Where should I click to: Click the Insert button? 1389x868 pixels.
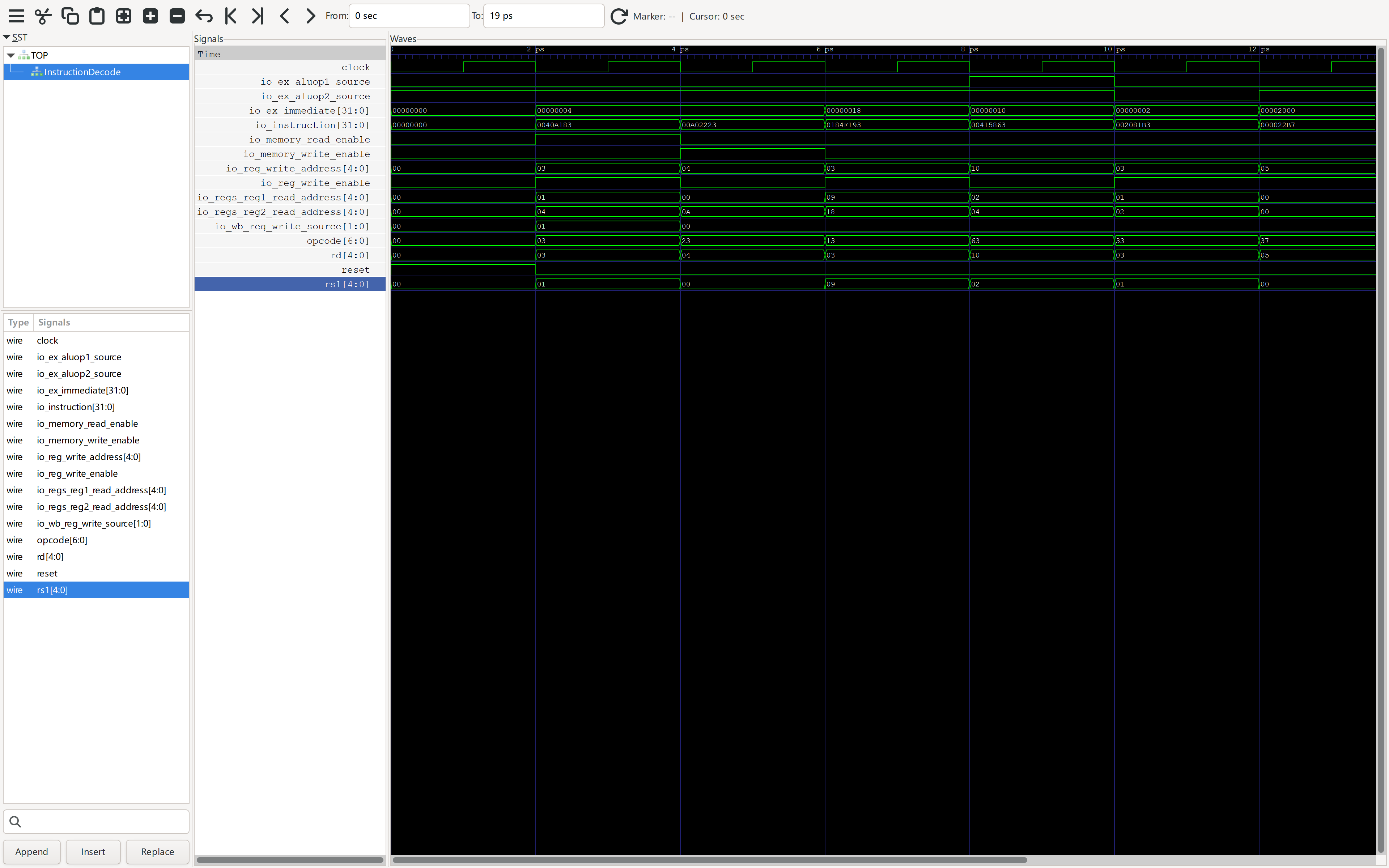pyautogui.click(x=93, y=851)
